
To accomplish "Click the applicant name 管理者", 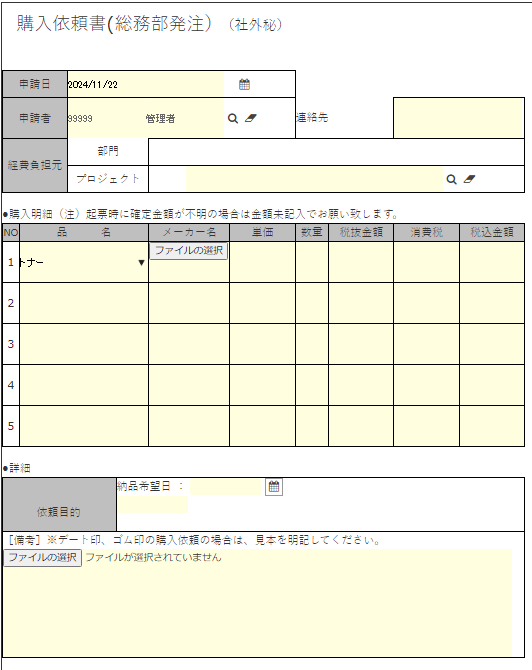I will (160, 118).
